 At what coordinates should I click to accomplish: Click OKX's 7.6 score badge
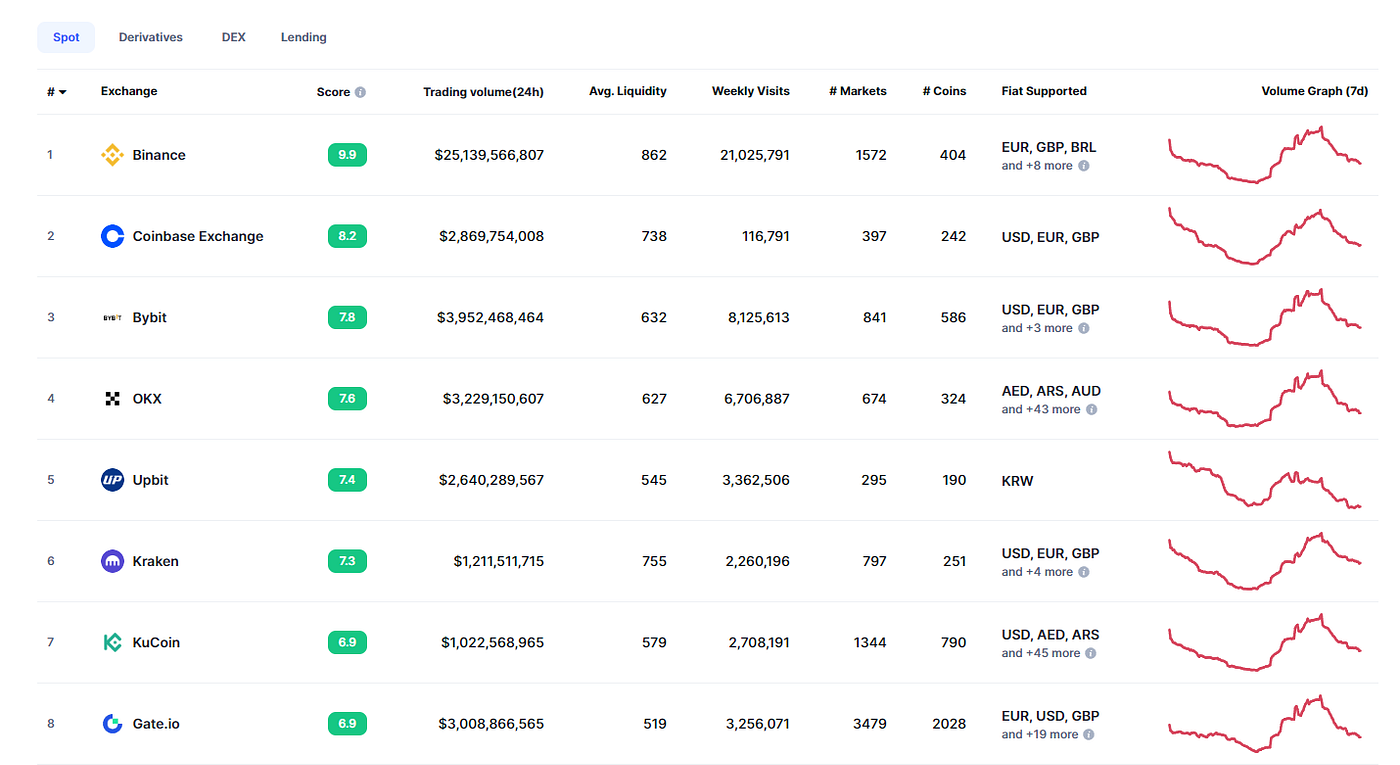347,398
